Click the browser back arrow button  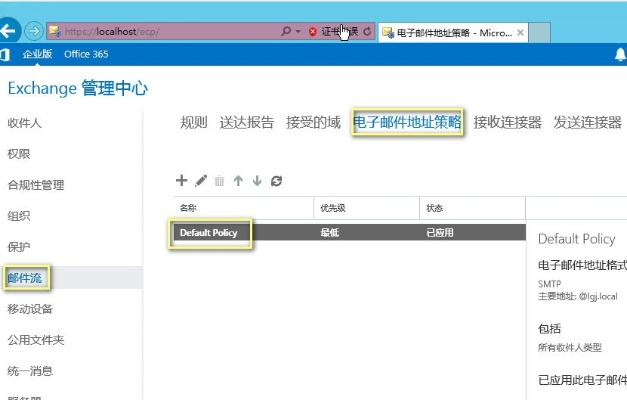[x=12, y=30]
